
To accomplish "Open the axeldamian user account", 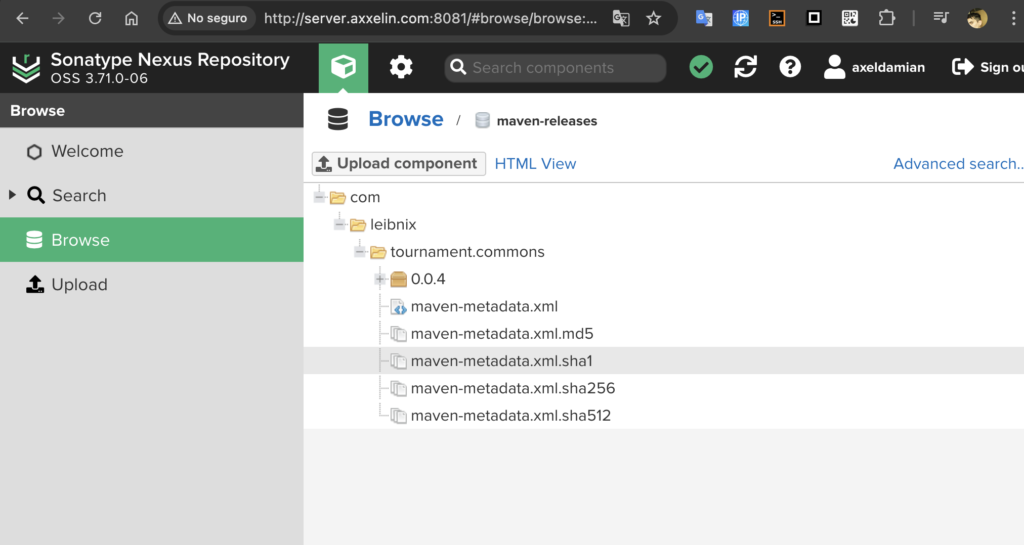I will tap(874, 68).
